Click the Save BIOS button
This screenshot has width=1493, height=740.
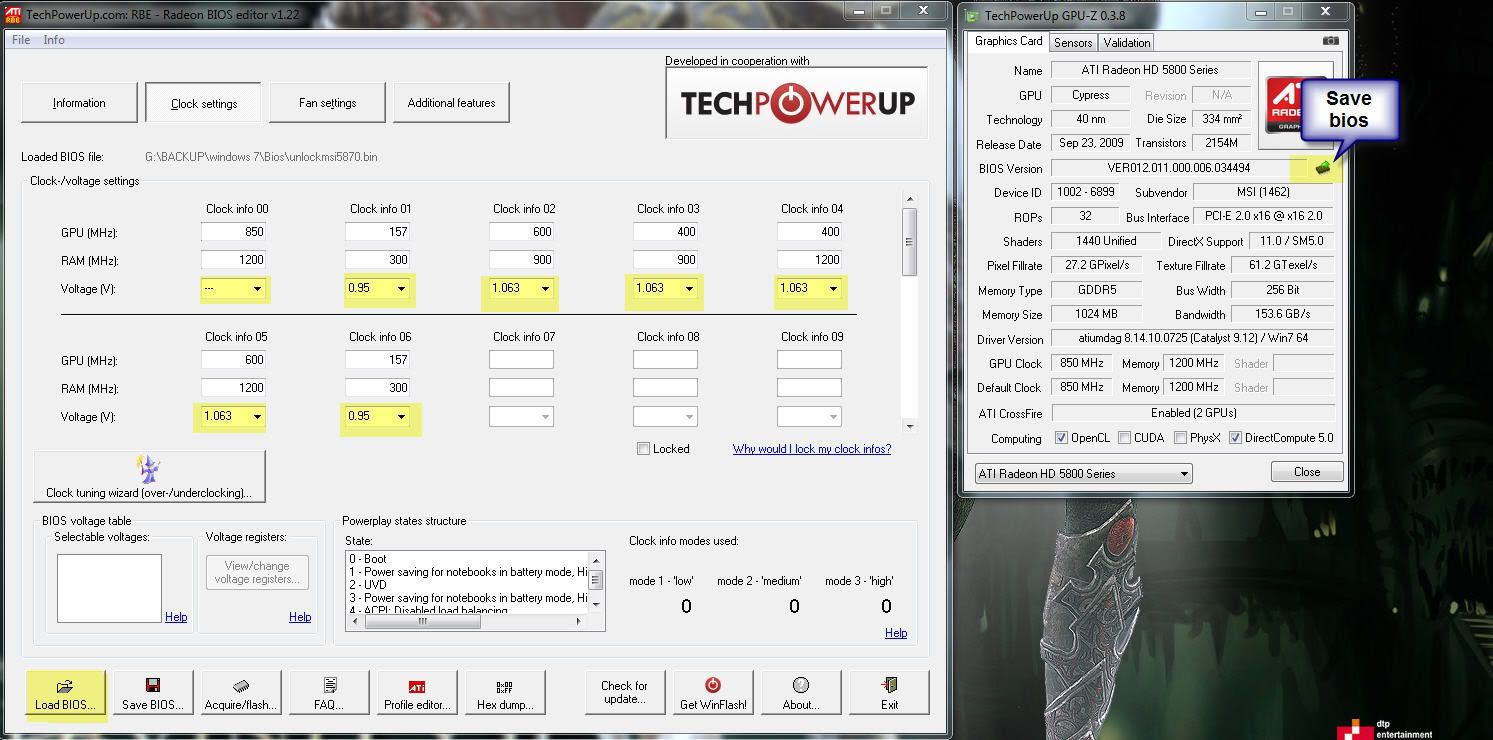point(153,692)
